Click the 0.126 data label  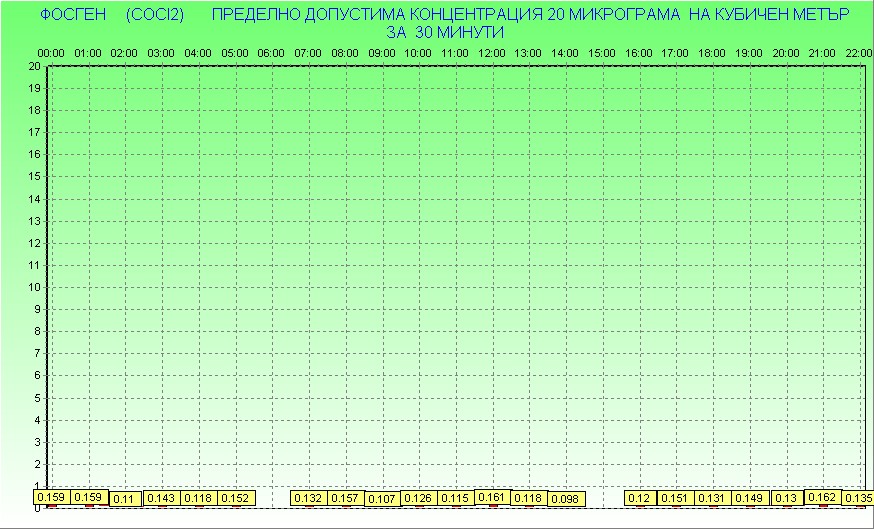(x=418, y=498)
